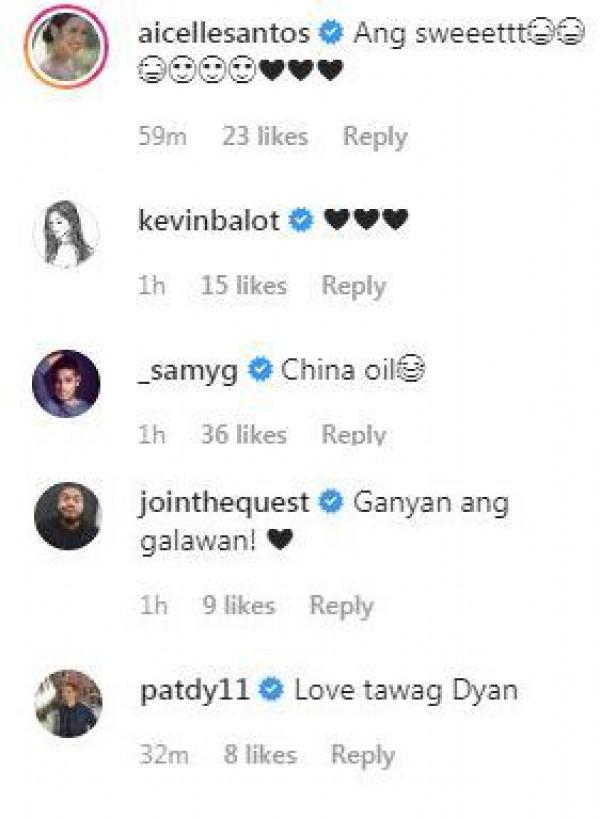Open kevinbalot sketch avatar
Viewport: 600px width, 819px height.
pos(66,234)
